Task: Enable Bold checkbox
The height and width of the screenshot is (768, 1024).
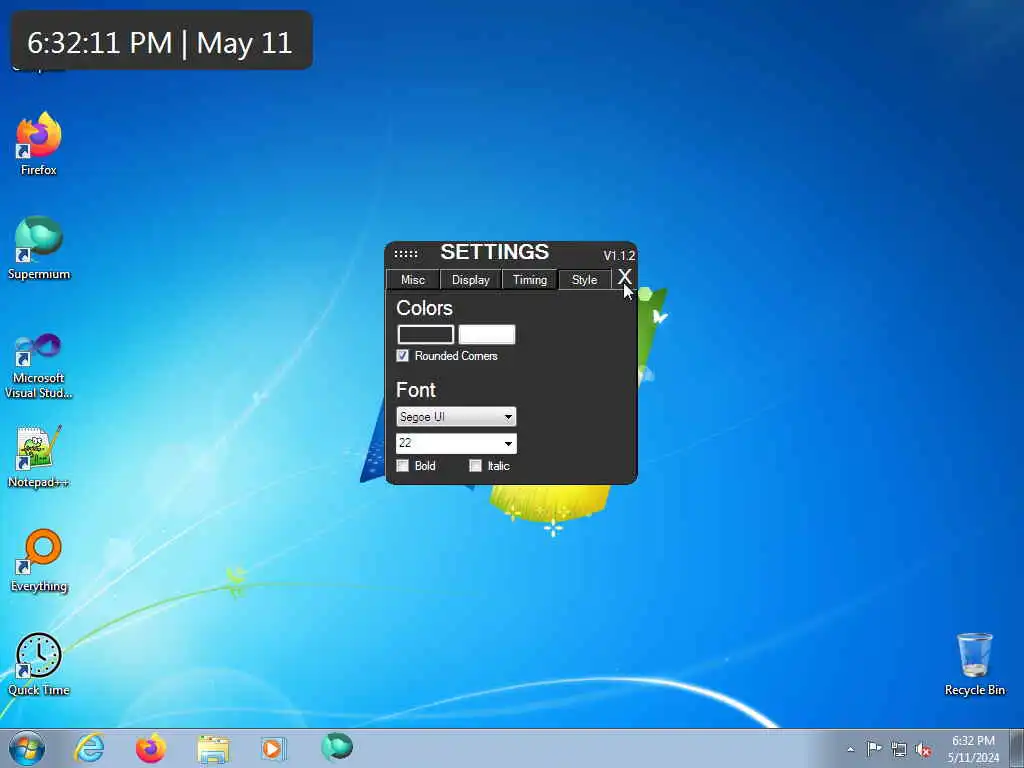Action: pyautogui.click(x=403, y=466)
